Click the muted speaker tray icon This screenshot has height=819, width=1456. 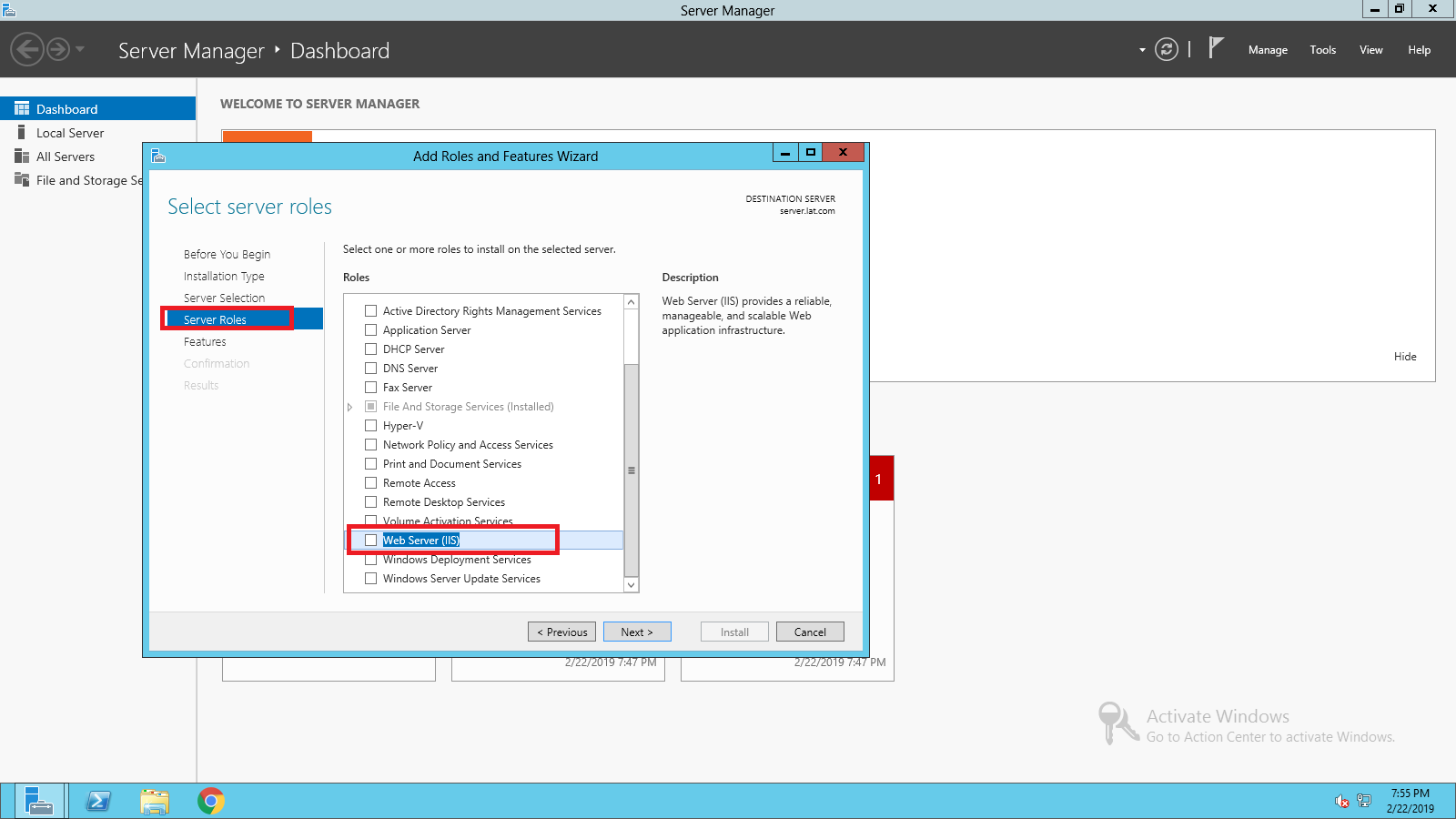pos(1341,801)
